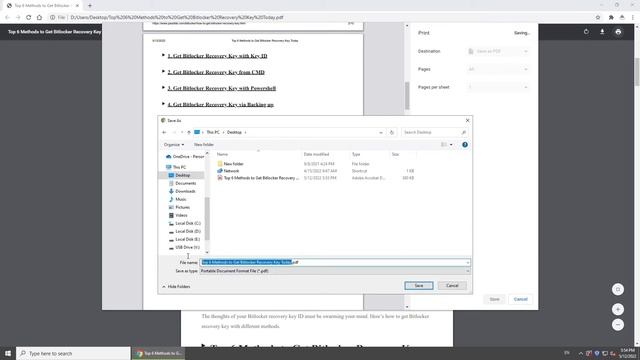Click the PDF zoom out button
Viewport: 640px width, 360px height.
618,325
